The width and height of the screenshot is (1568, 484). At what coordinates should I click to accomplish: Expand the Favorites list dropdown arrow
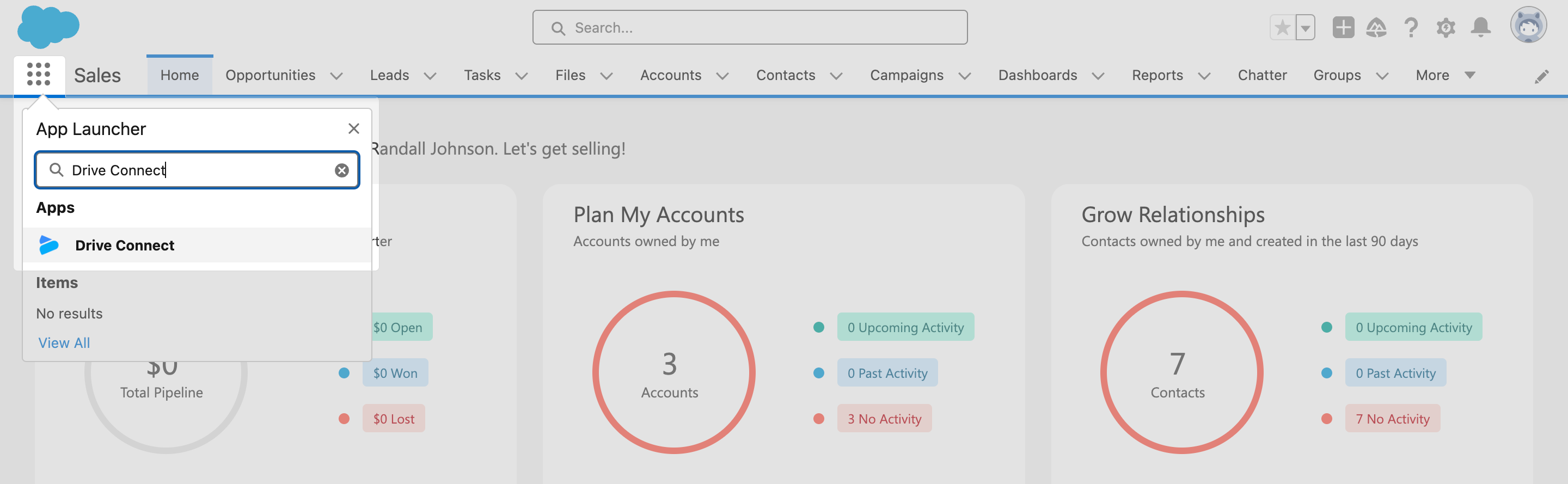(1305, 28)
